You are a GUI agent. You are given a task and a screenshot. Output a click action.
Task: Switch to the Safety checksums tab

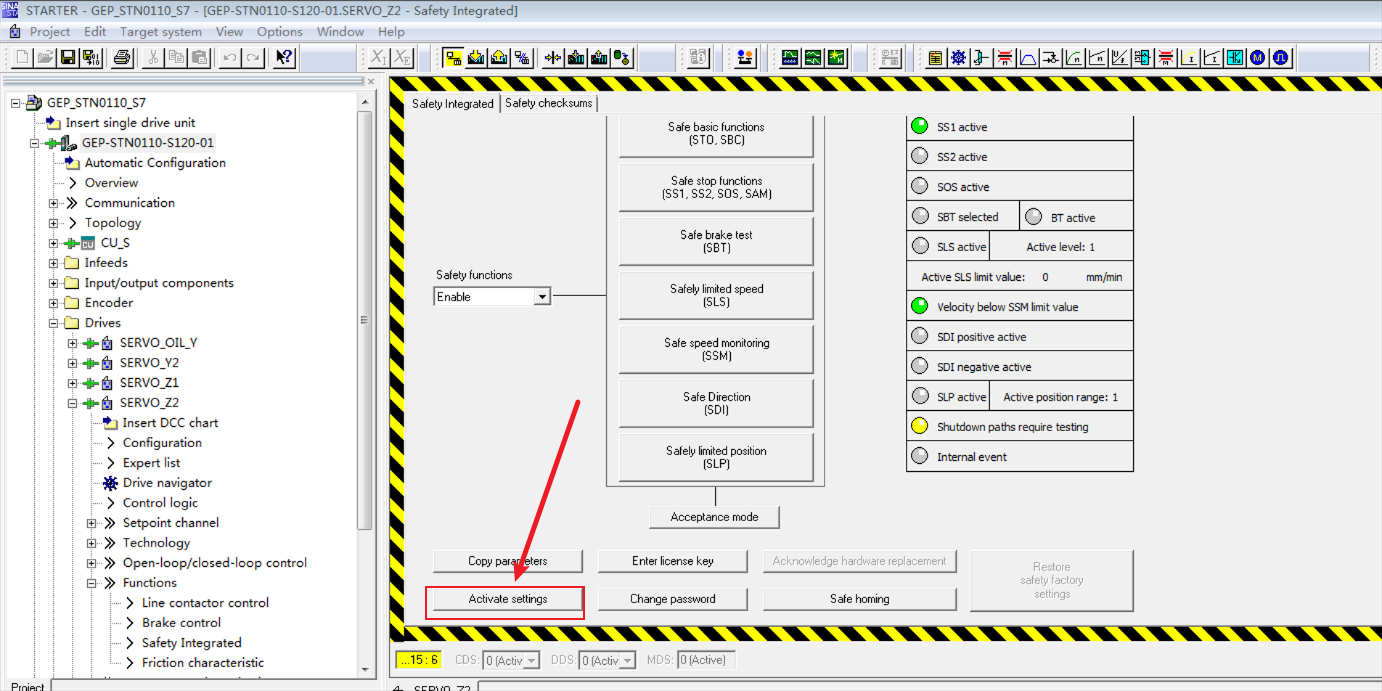click(x=548, y=103)
